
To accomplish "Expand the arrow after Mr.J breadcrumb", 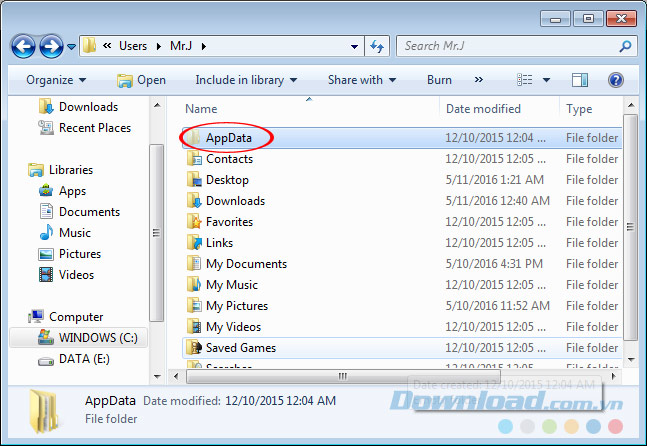I will coord(203,46).
